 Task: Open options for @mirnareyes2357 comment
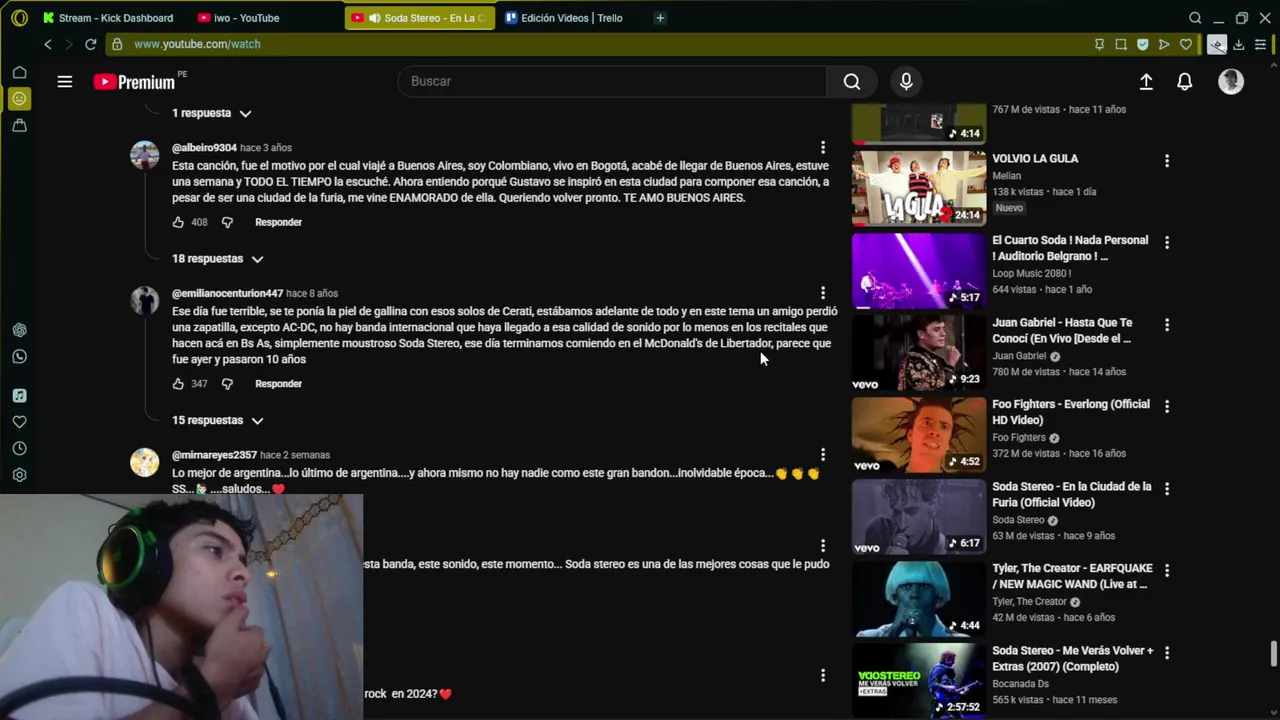pos(823,455)
